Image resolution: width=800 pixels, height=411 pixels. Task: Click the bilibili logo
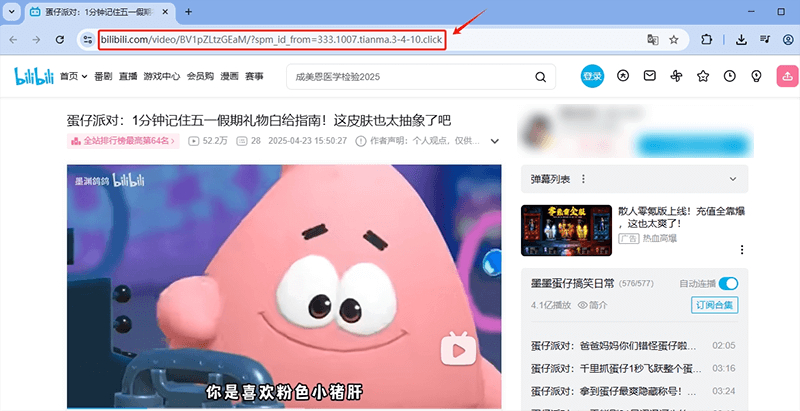pos(34,76)
